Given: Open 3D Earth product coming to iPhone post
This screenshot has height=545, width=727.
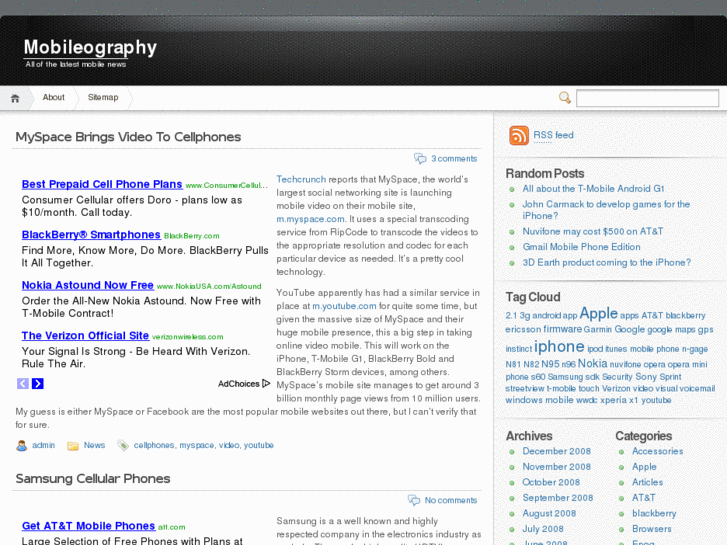Looking at the screenshot, I should [x=606, y=263].
